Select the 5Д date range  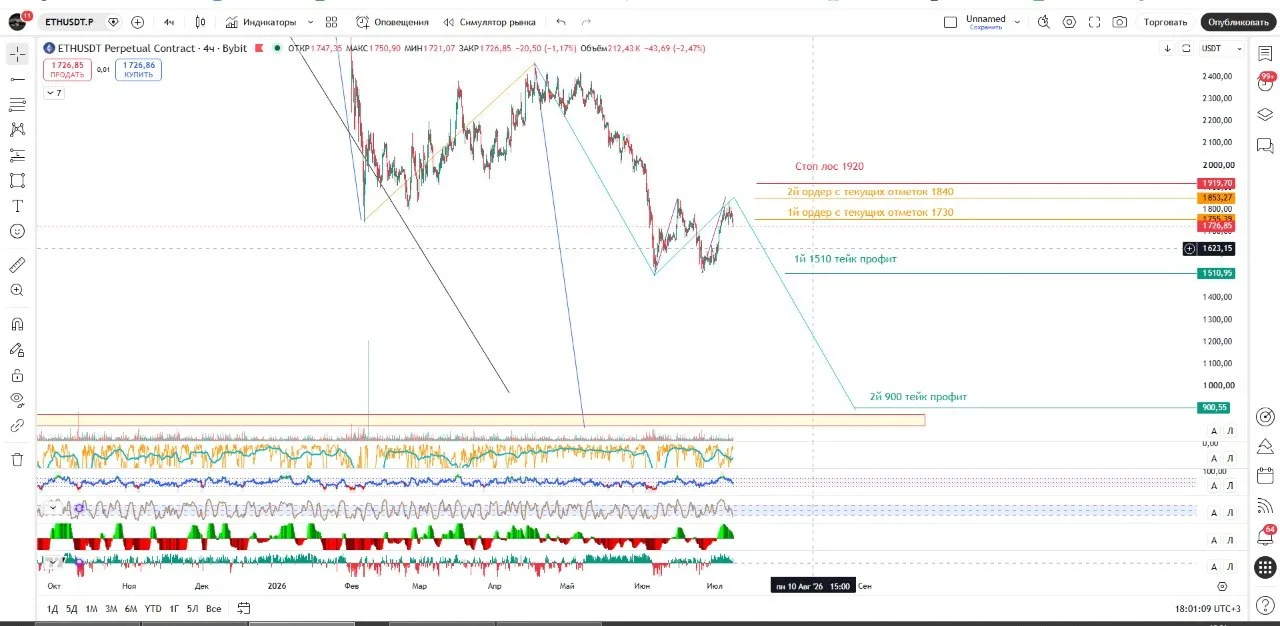[x=72, y=608]
